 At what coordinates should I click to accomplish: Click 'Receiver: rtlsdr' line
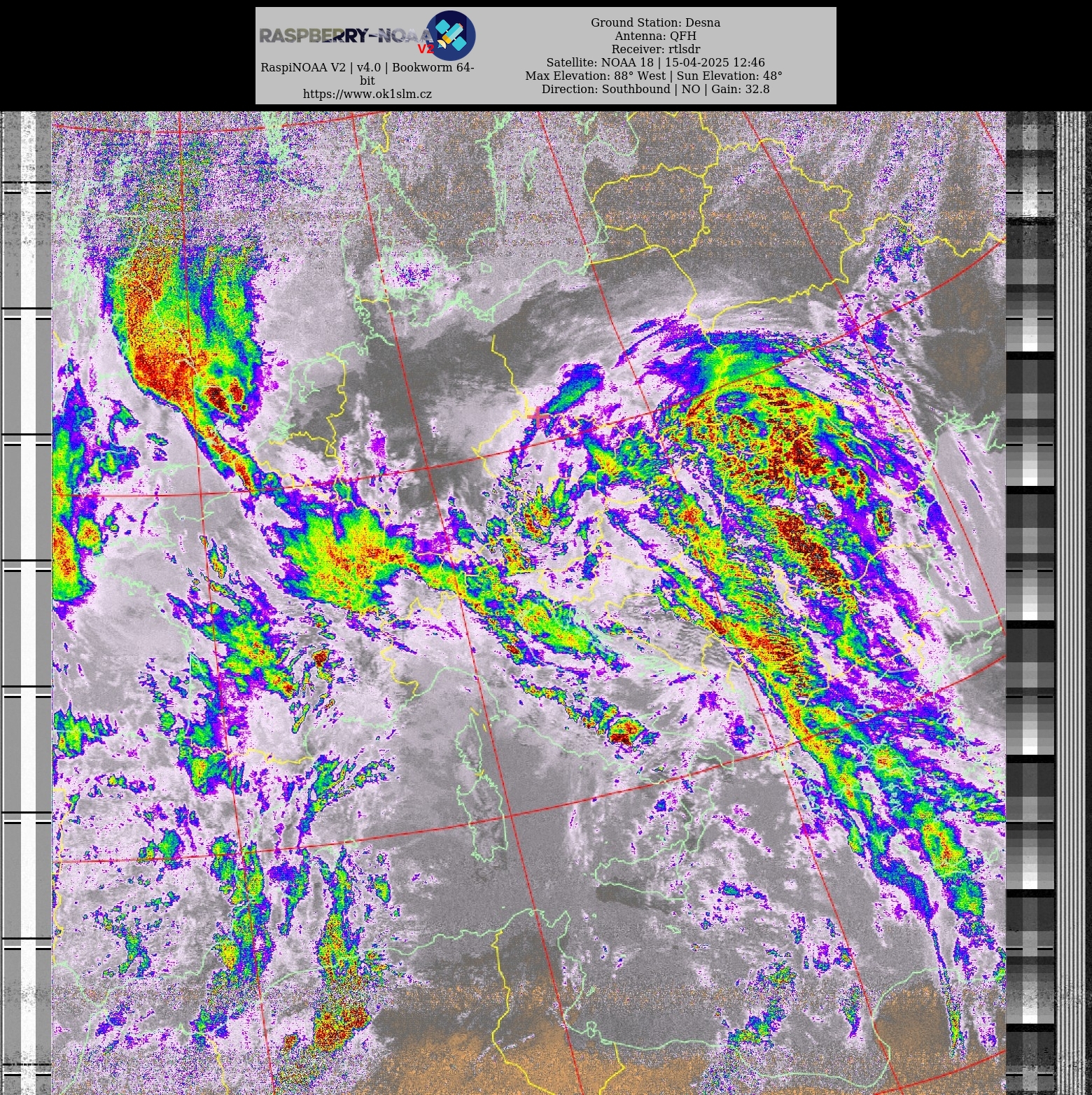point(655,49)
